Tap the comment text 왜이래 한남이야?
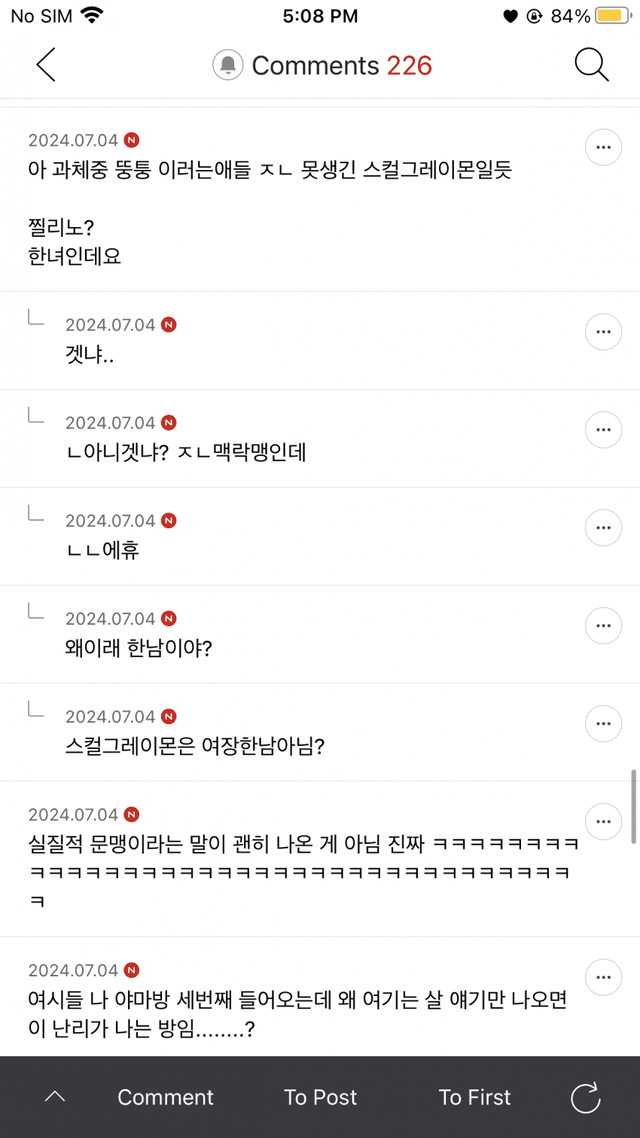The height and width of the screenshot is (1138, 640). [138, 648]
